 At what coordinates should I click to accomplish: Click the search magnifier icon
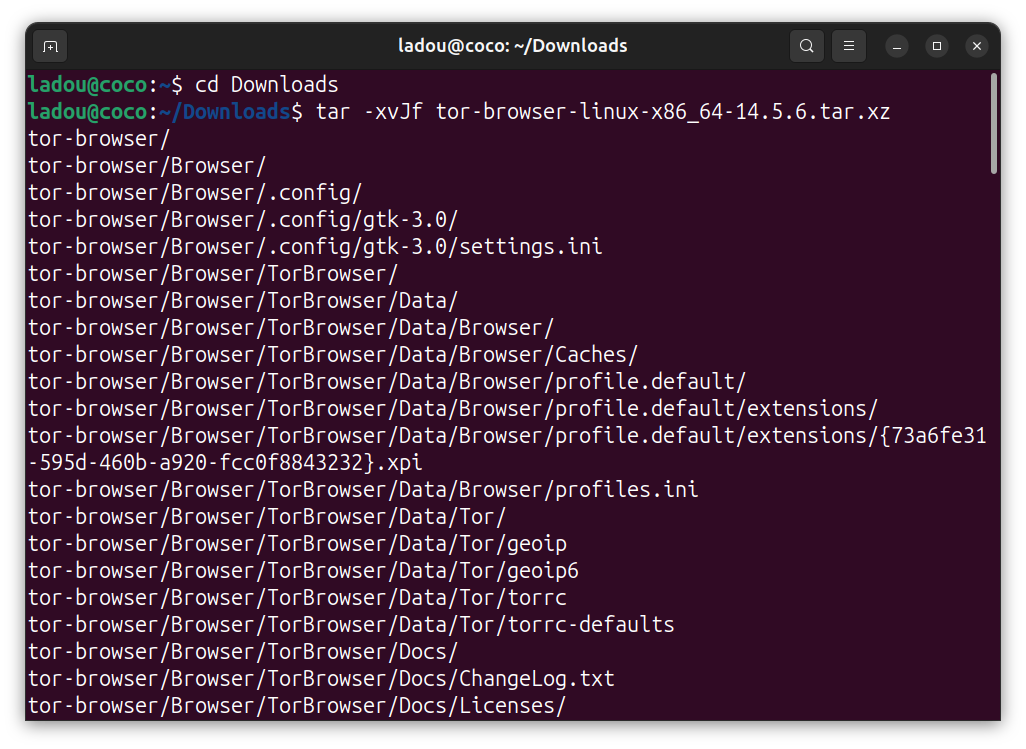coord(806,46)
